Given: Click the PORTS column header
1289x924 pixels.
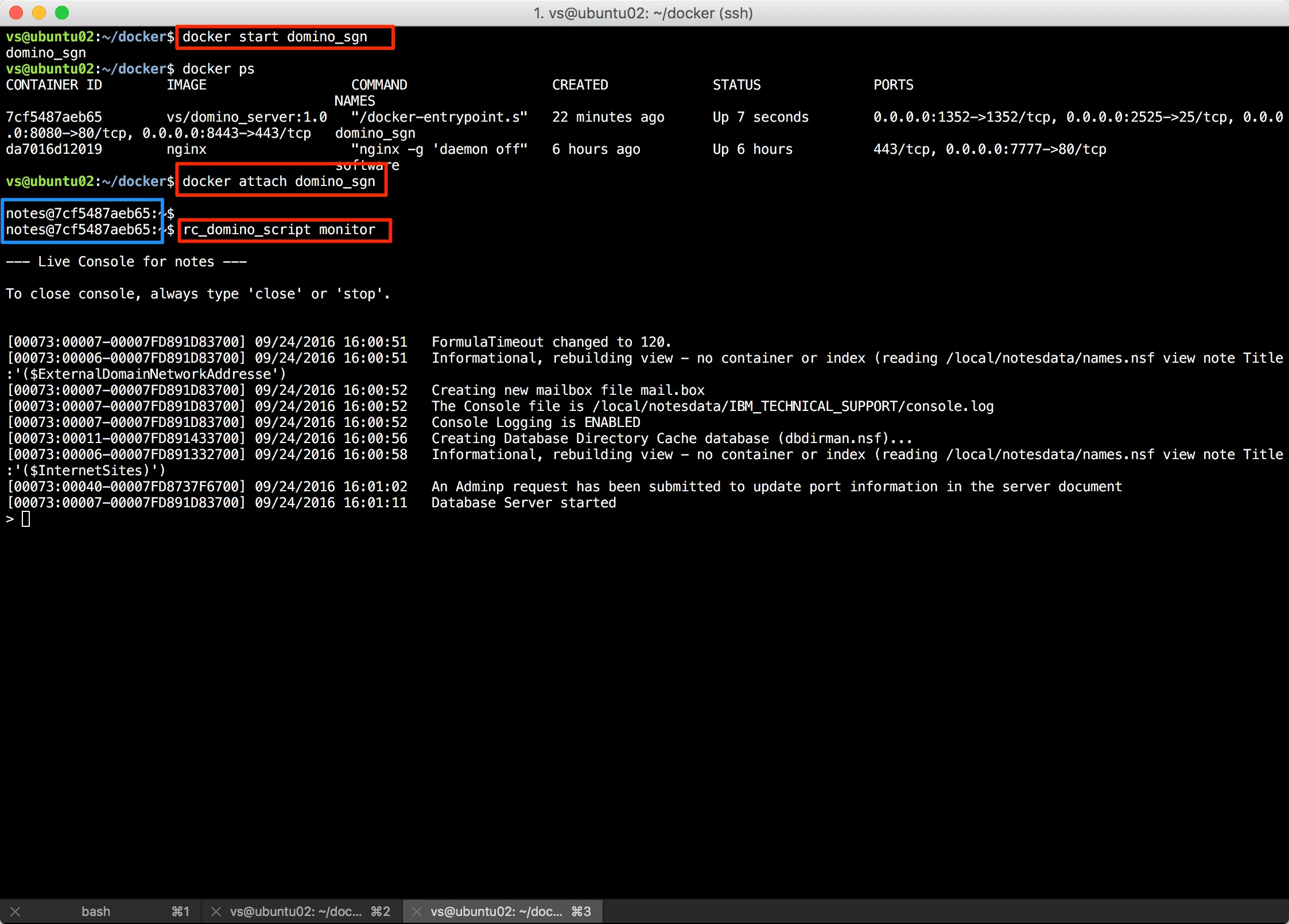Looking at the screenshot, I should pos(893,86).
